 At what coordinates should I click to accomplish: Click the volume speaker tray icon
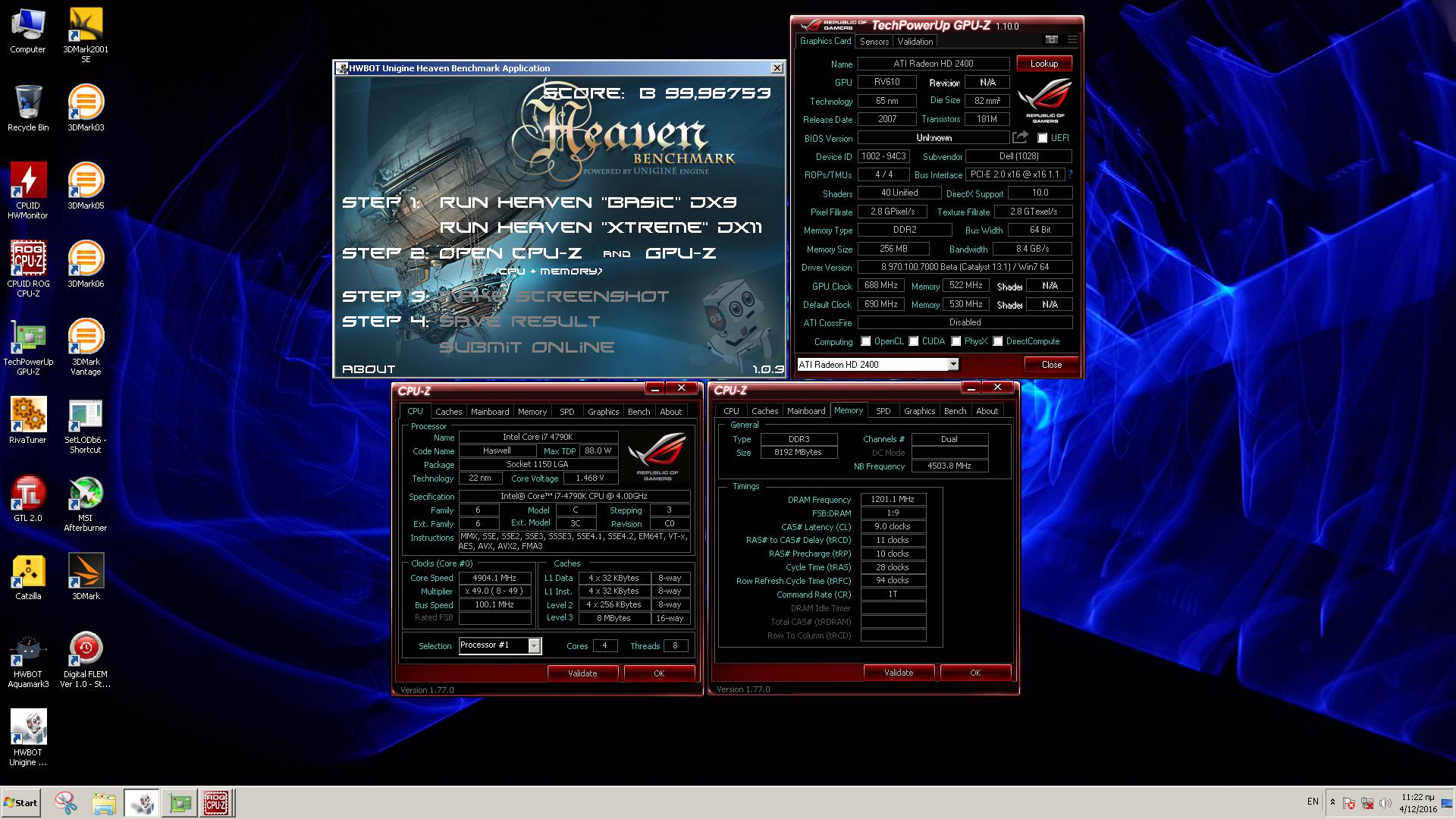pyautogui.click(x=1385, y=803)
